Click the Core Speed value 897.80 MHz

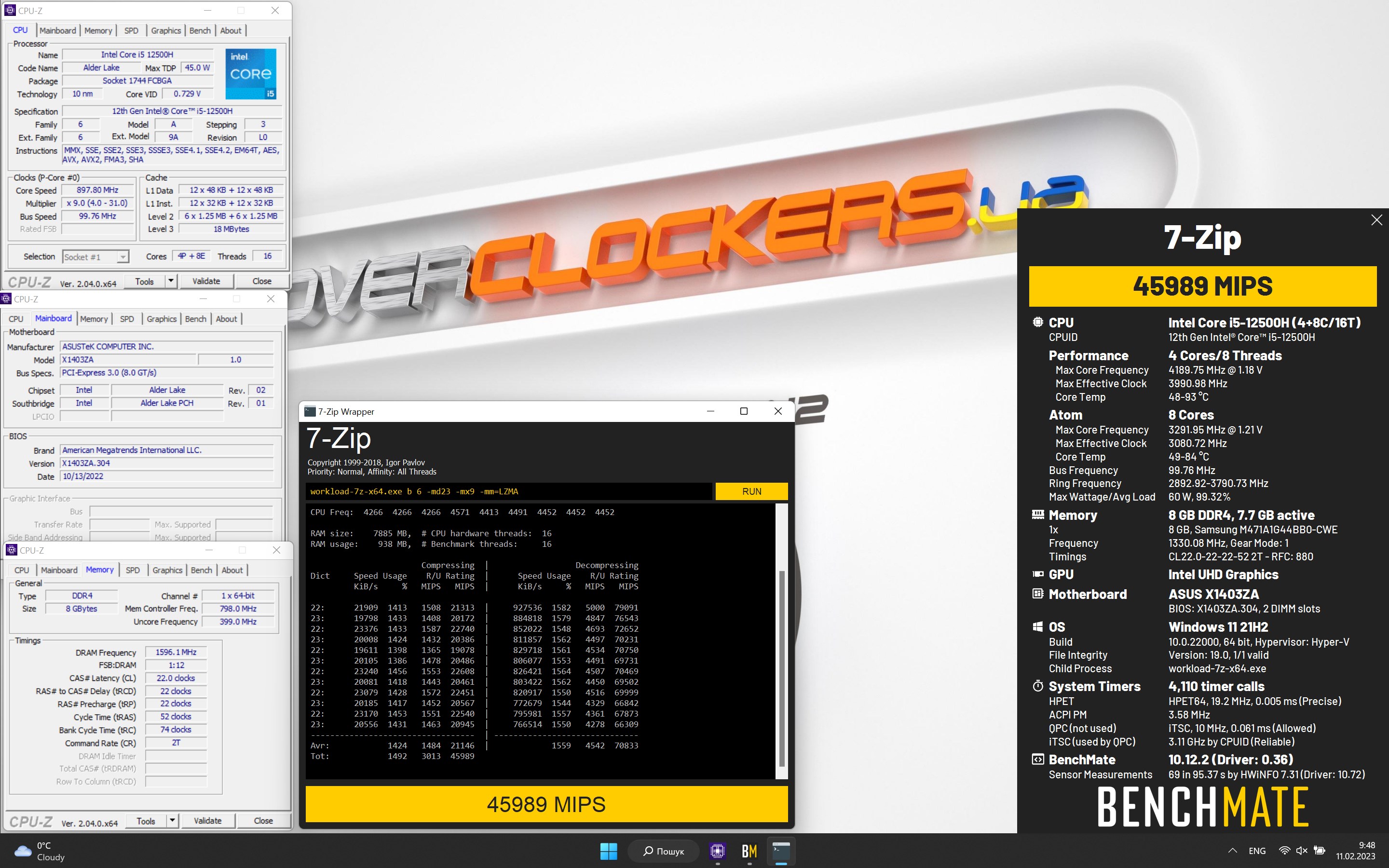point(97,190)
